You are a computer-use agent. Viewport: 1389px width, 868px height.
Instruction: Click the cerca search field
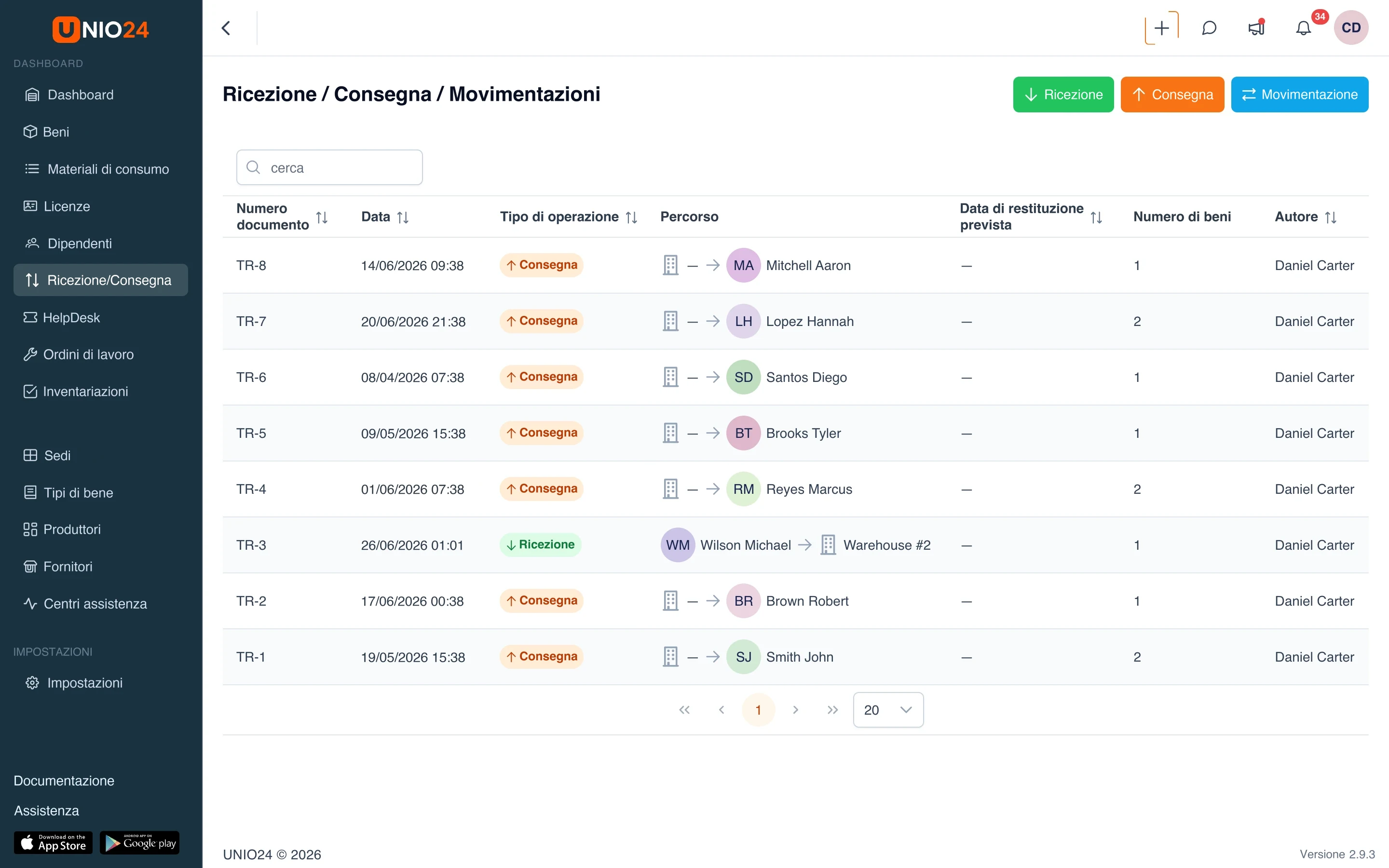[329, 168]
